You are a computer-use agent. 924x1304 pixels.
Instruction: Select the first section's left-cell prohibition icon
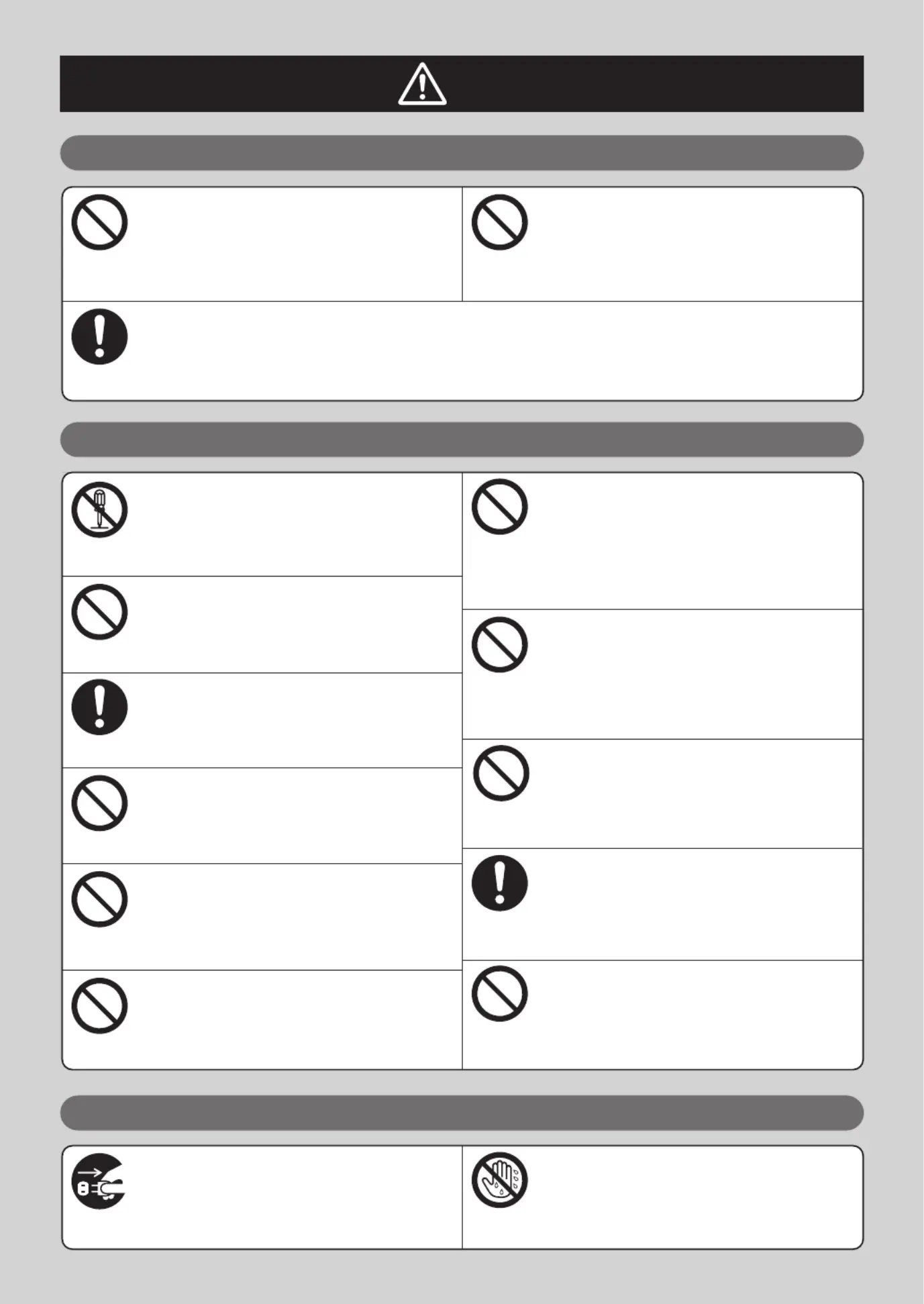click(99, 223)
